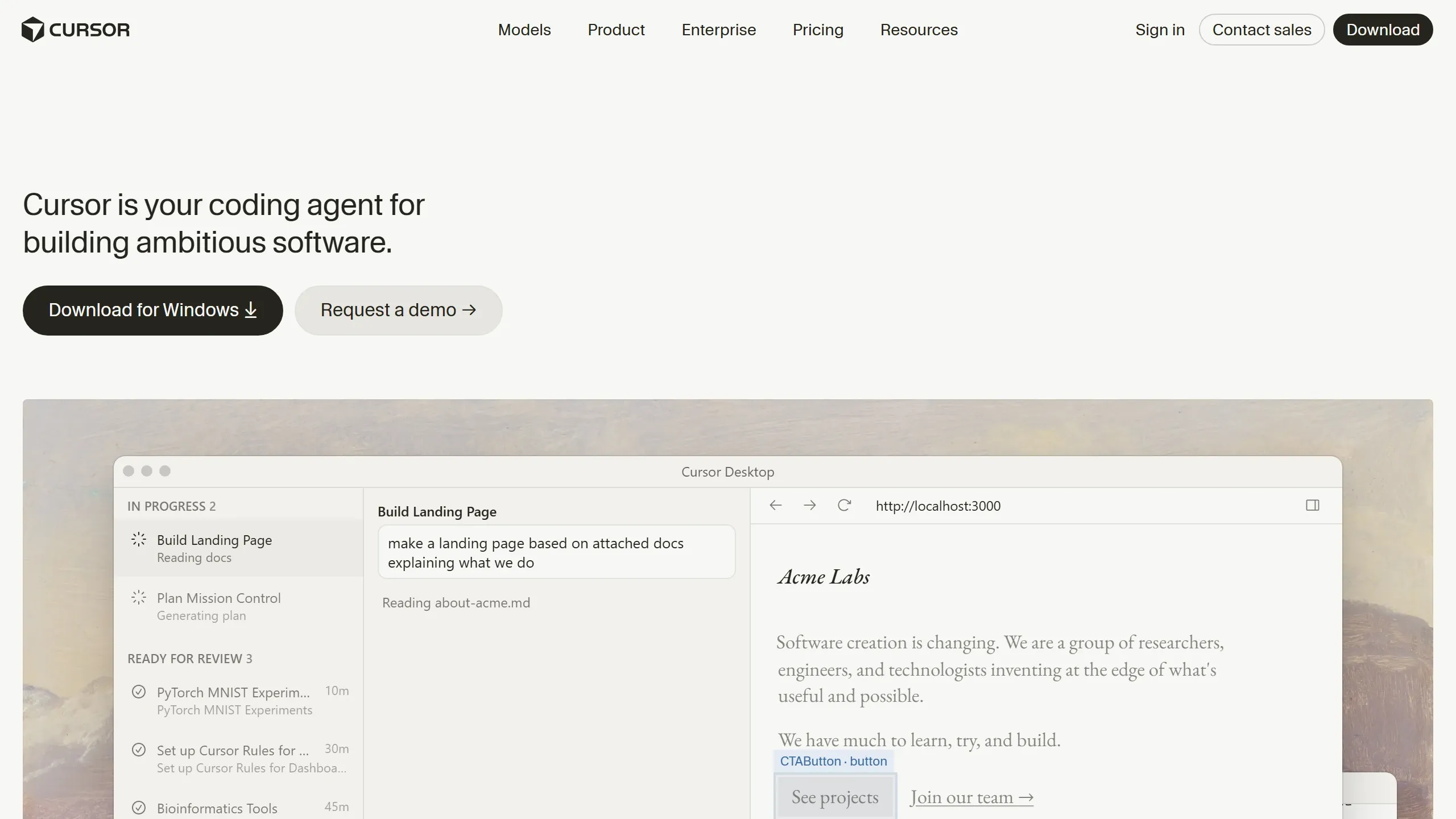Click the spinner icon beside Plan Mission Control
This screenshot has width=1456, height=819.
tap(139, 597)
